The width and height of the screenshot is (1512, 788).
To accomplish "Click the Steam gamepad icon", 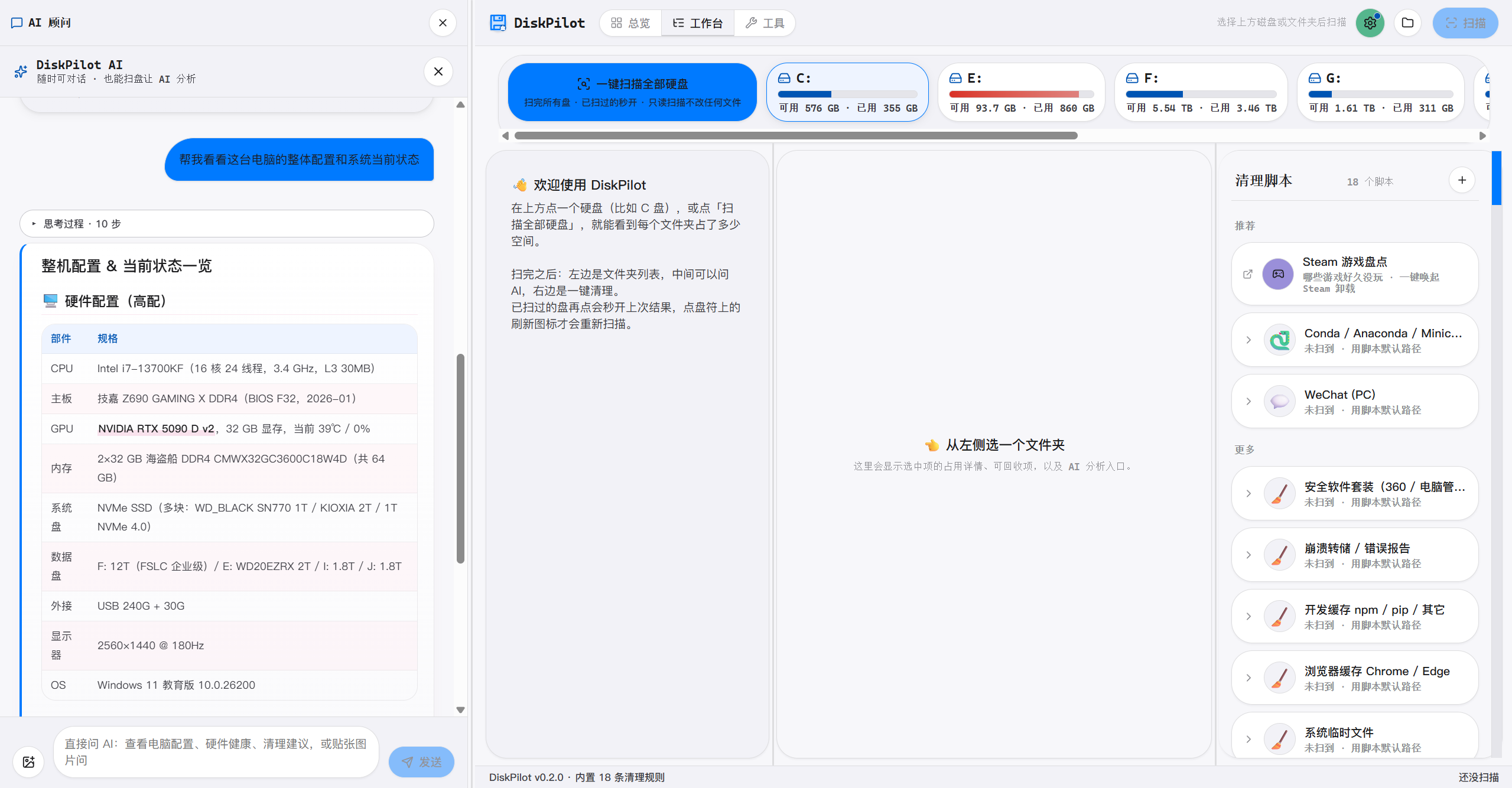I will tap(1278, 274).
